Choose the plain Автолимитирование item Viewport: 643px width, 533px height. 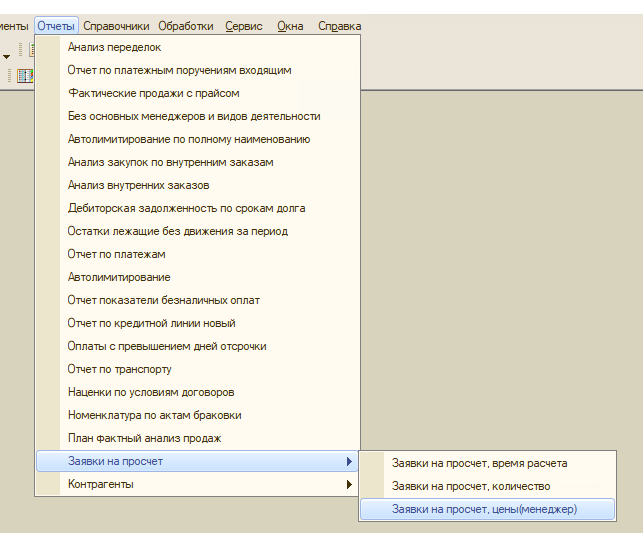click(198, 277)
